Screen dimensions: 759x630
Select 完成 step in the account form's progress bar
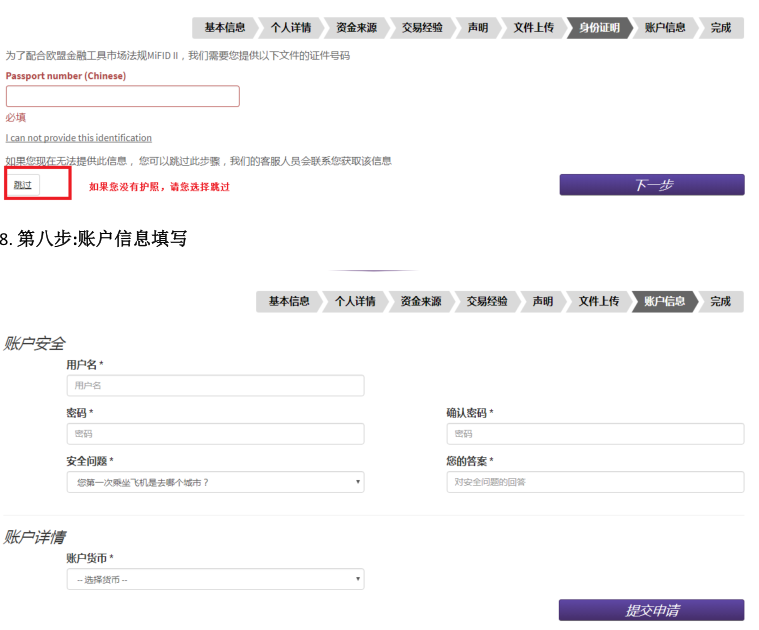coord(720,301)
